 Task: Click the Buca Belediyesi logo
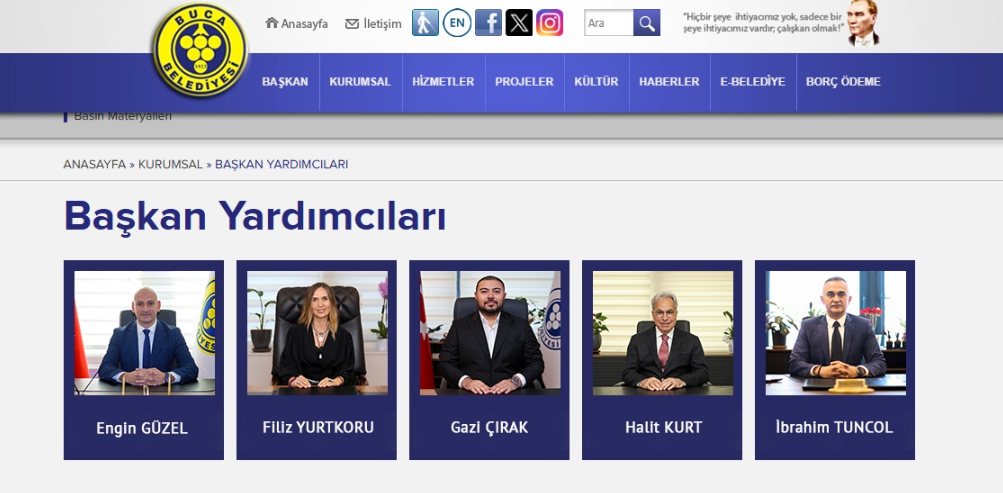click(200, 50)
